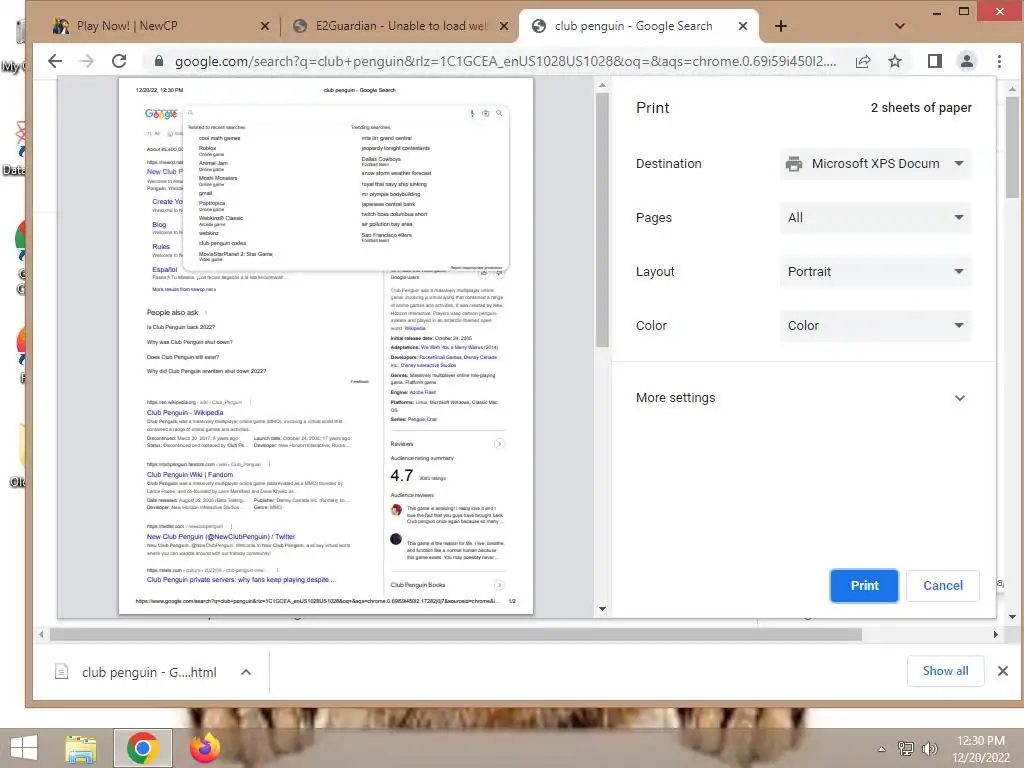Screen dimensions: 1024x768
Task: Show hidden system tray icons
Action: (882, 749)
